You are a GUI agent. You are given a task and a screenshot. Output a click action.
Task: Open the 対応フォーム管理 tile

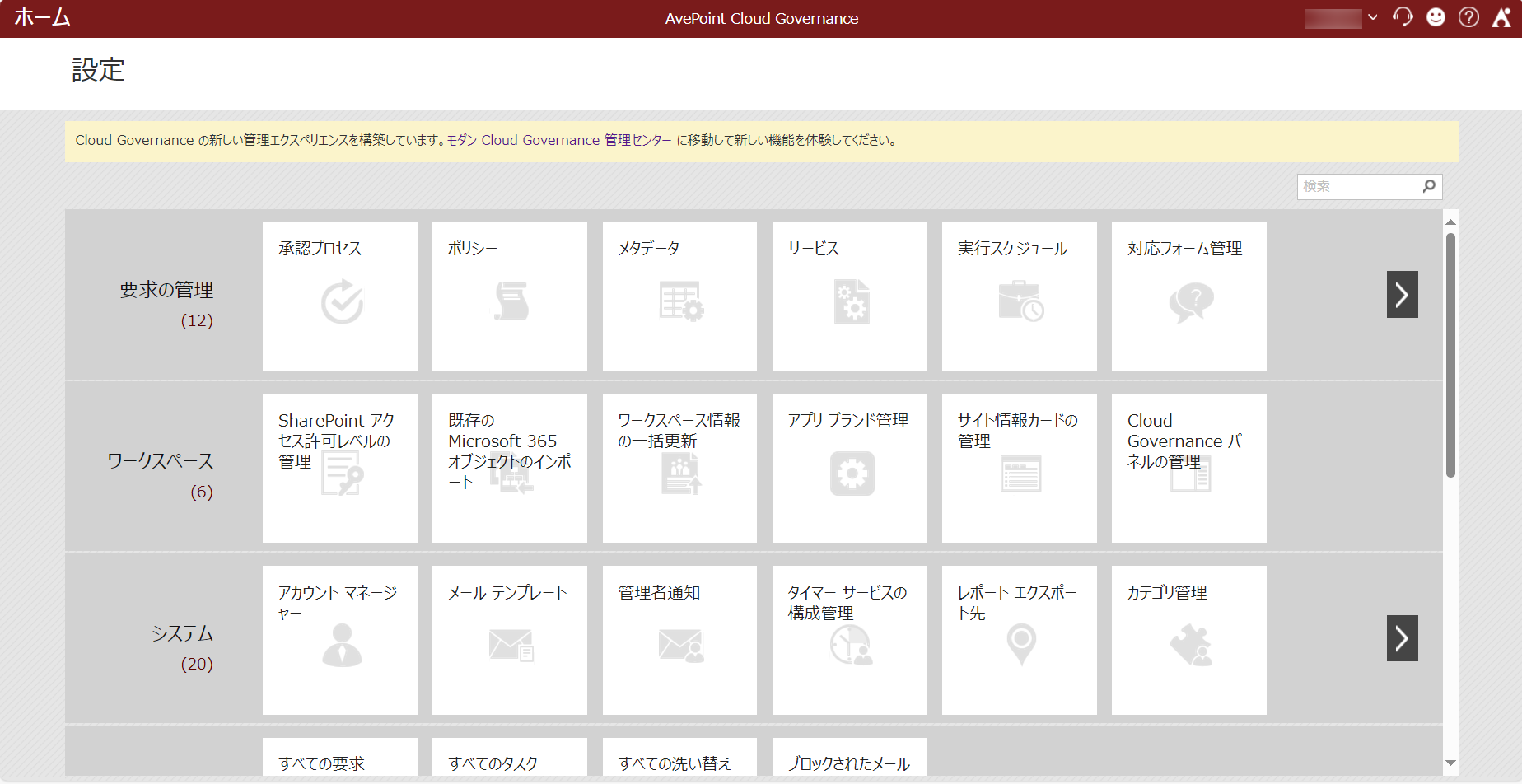pyautogui.click(x=1189, y=296)
